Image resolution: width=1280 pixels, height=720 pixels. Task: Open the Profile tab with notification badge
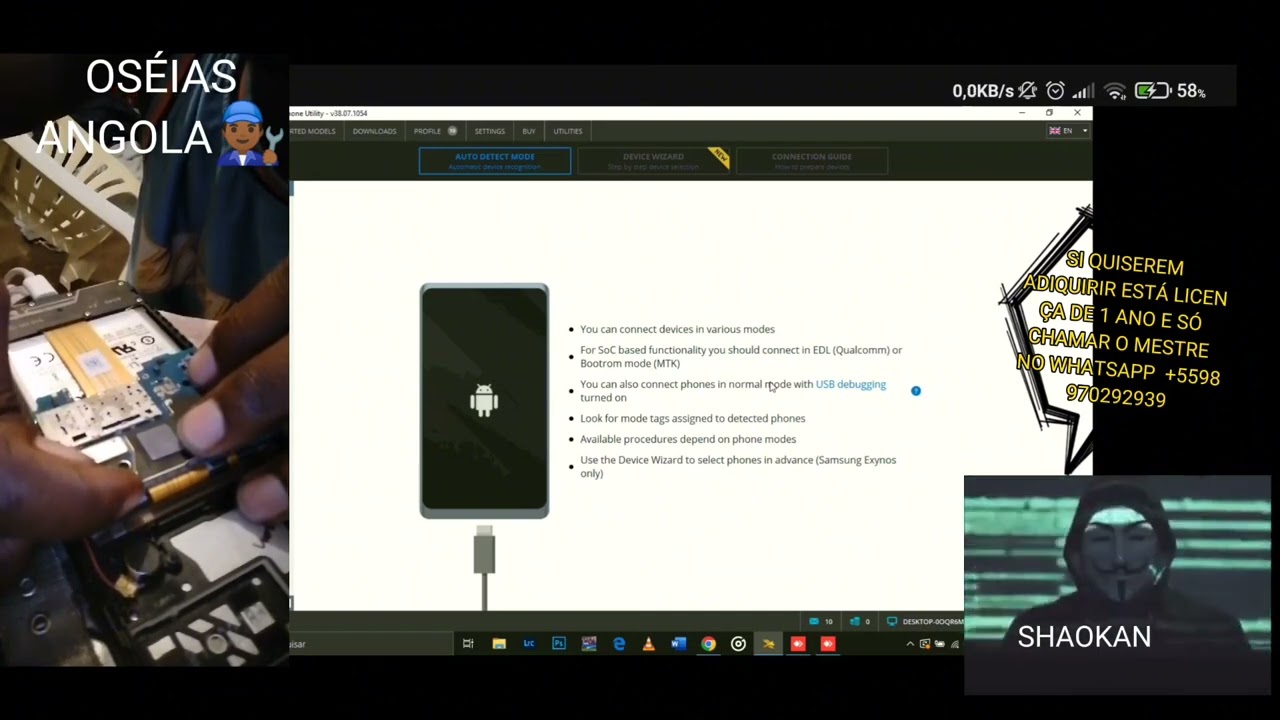coord(435,131)
